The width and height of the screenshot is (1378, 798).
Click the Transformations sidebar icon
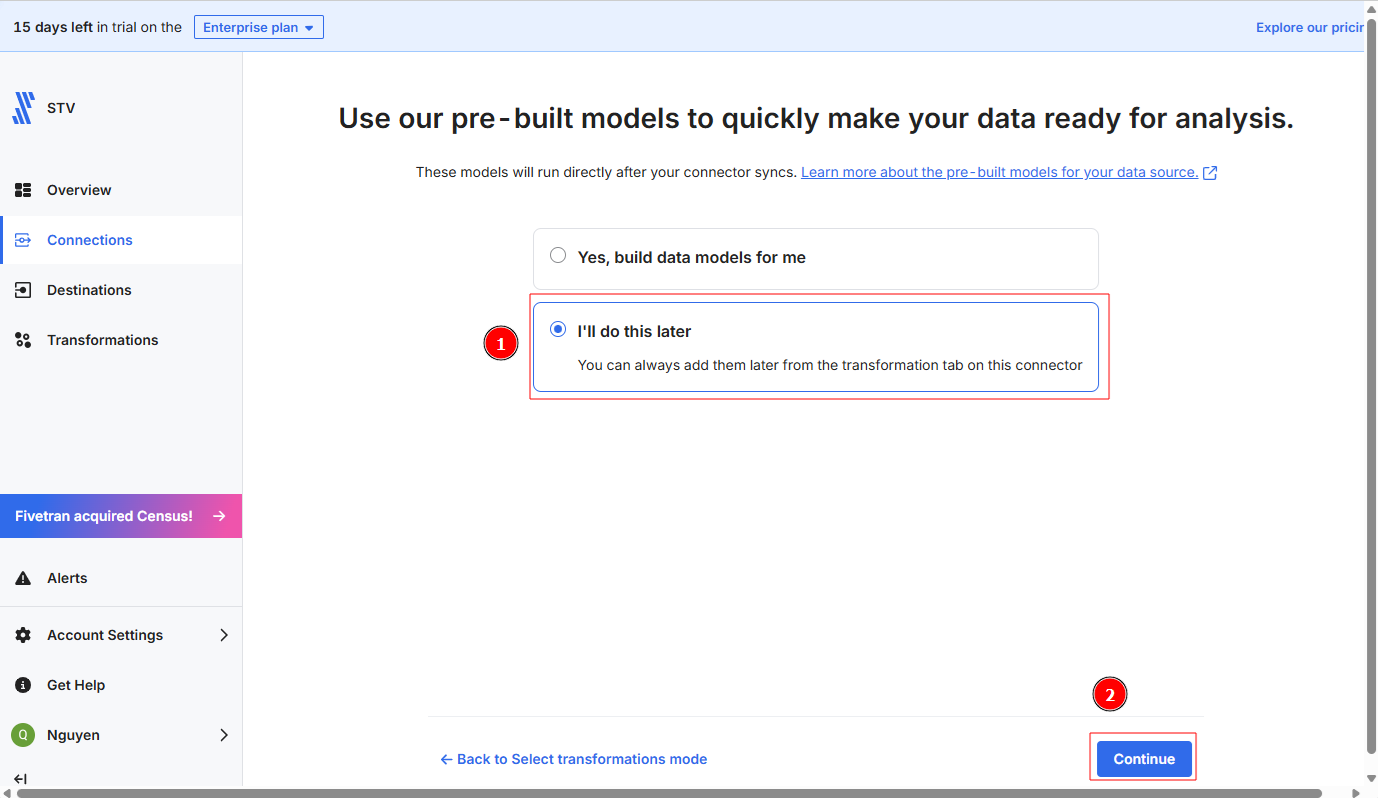point(23,340)
